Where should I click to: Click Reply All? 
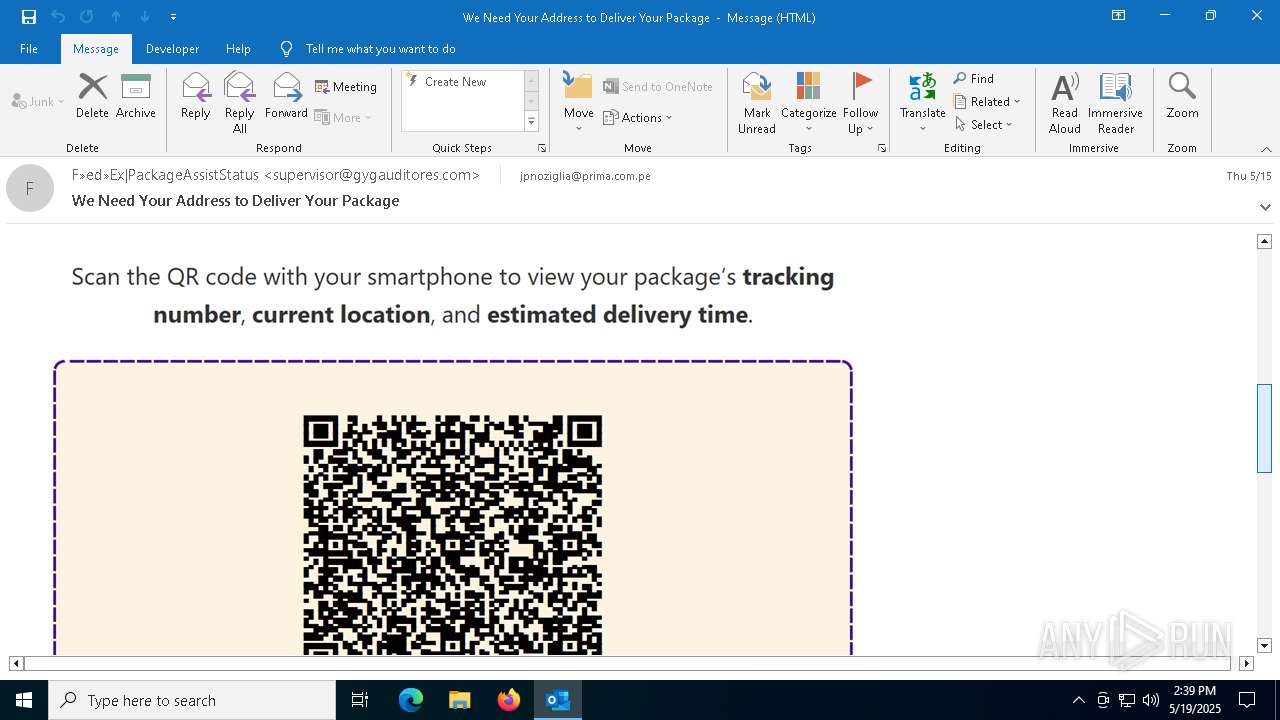coord(240,103)
